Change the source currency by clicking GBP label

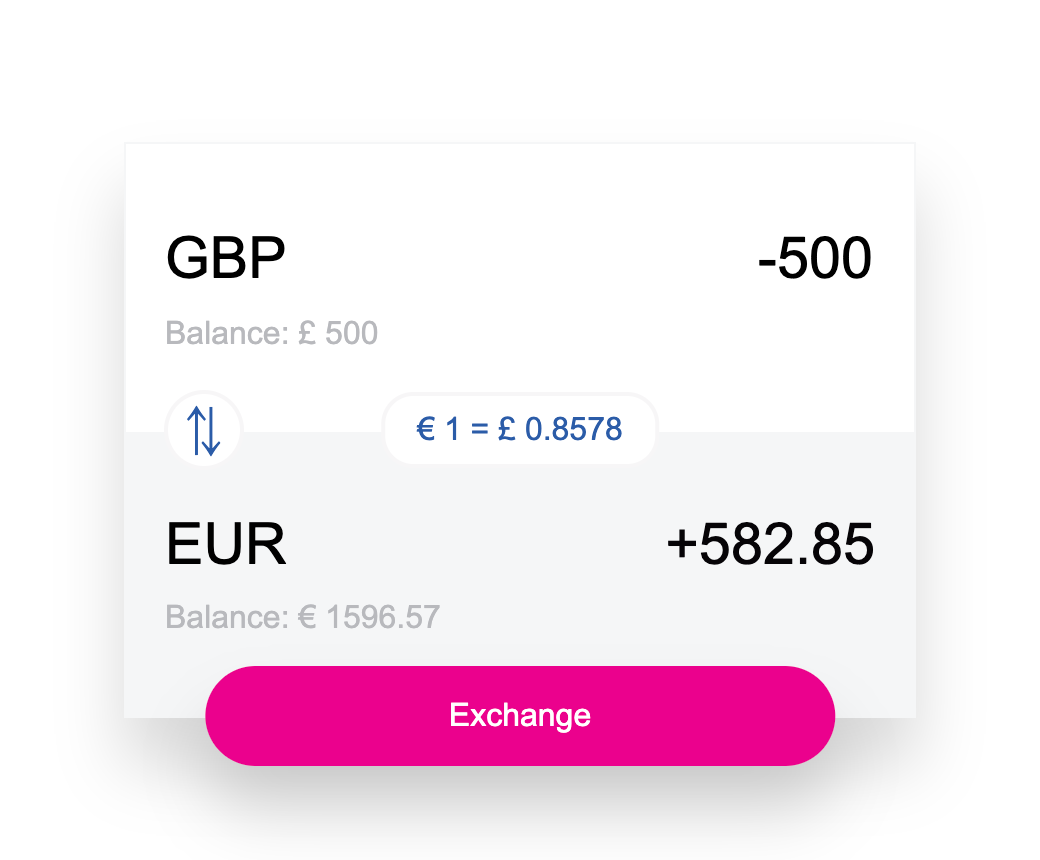(225, 257)
